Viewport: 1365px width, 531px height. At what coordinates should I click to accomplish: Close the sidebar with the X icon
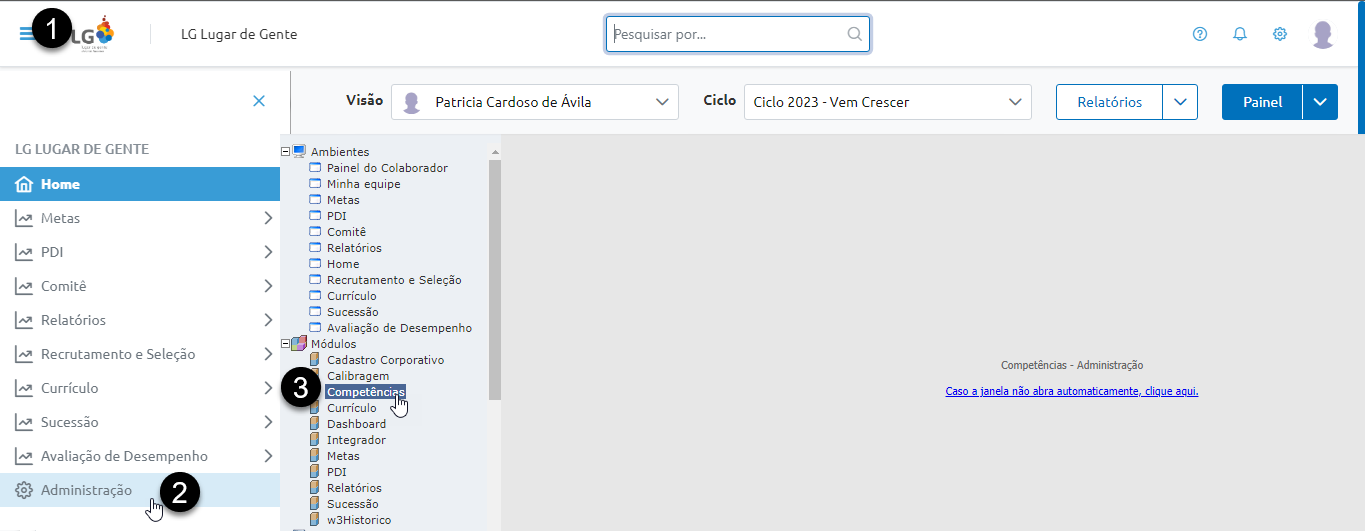click(259, 101)
